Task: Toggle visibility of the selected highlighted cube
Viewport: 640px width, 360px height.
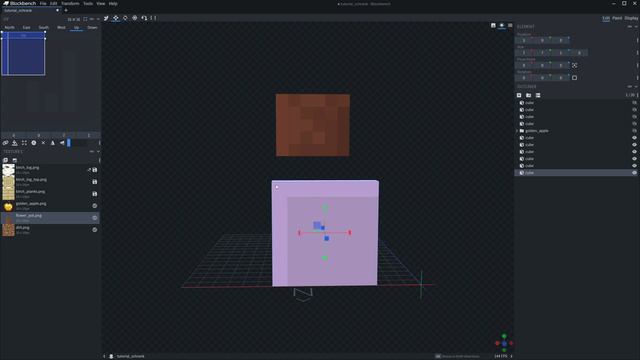Action: click(x=634, y=173)
